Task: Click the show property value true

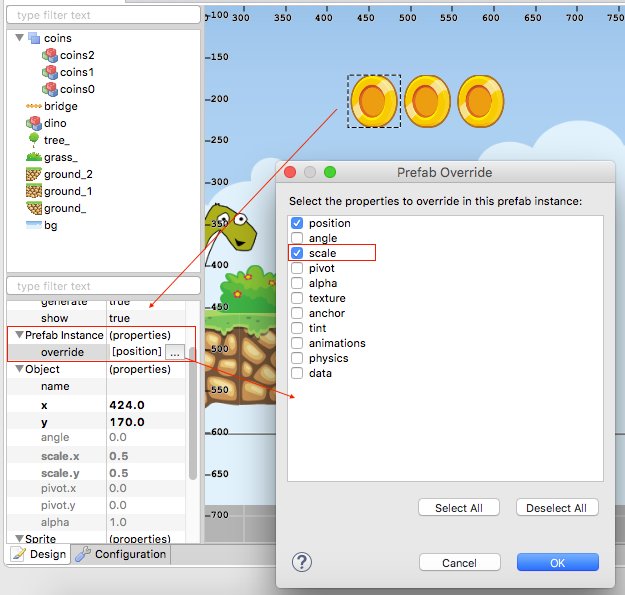Action: click(119, 318)
